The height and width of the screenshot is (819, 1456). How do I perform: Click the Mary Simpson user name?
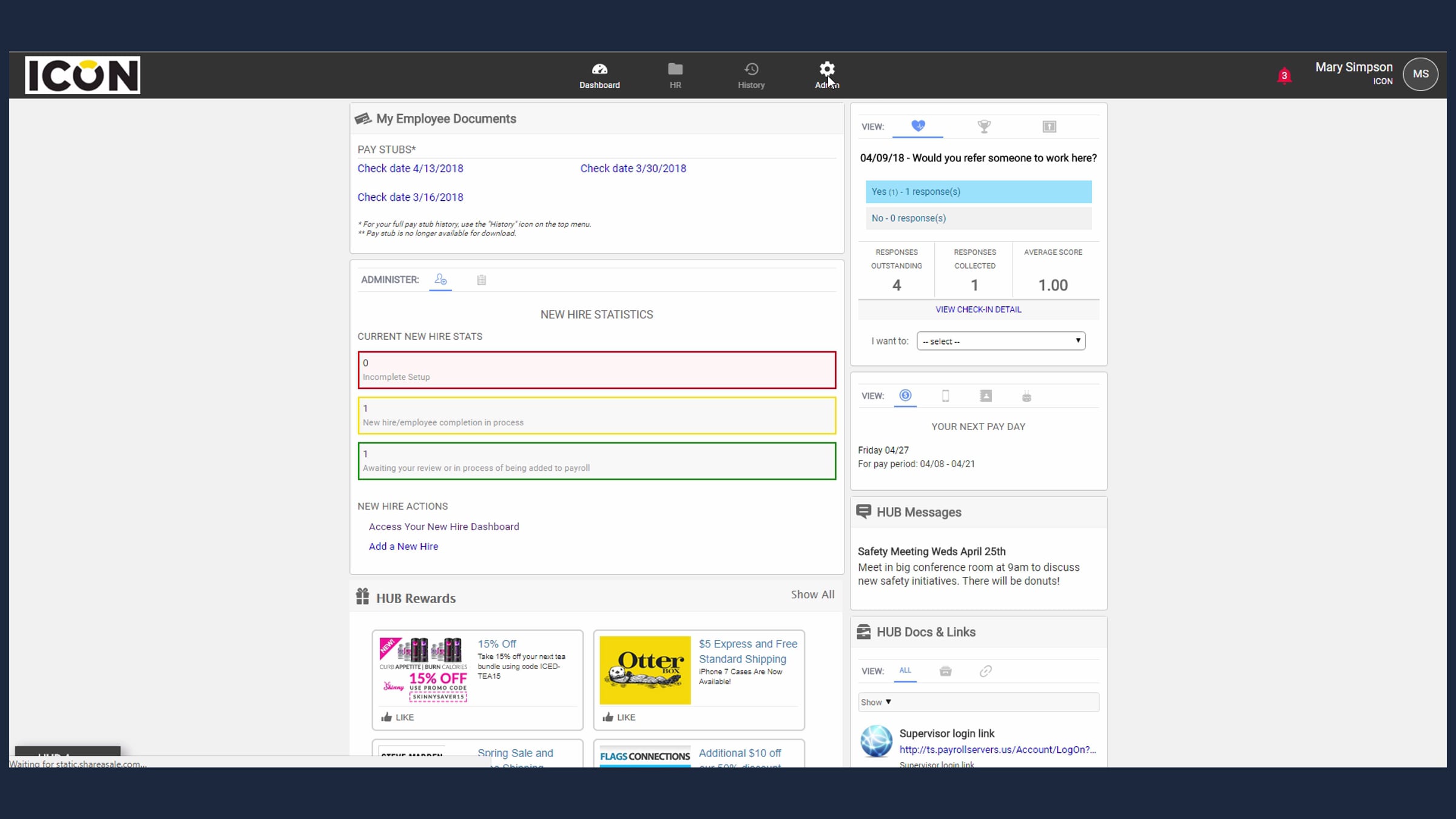click(1354, 67)
